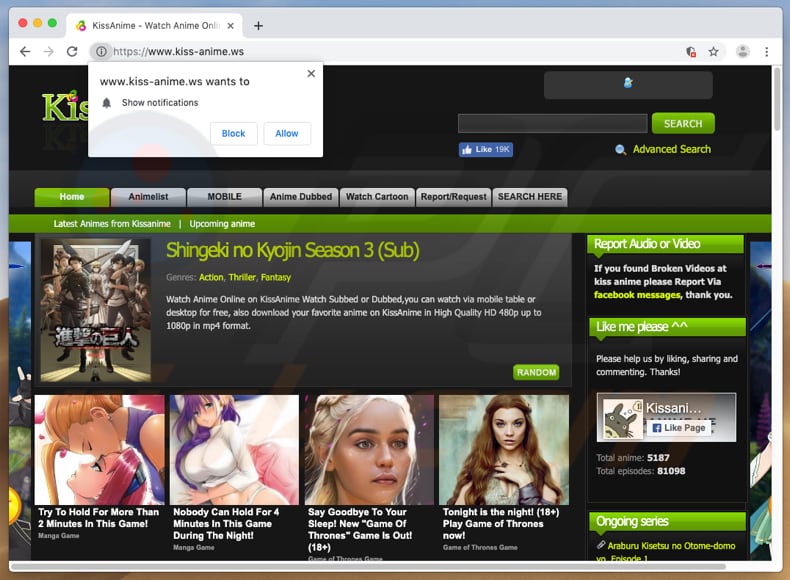The image size is (790, 580).
Task: Reload the page with the refresh icon
Action: point(72,51)
